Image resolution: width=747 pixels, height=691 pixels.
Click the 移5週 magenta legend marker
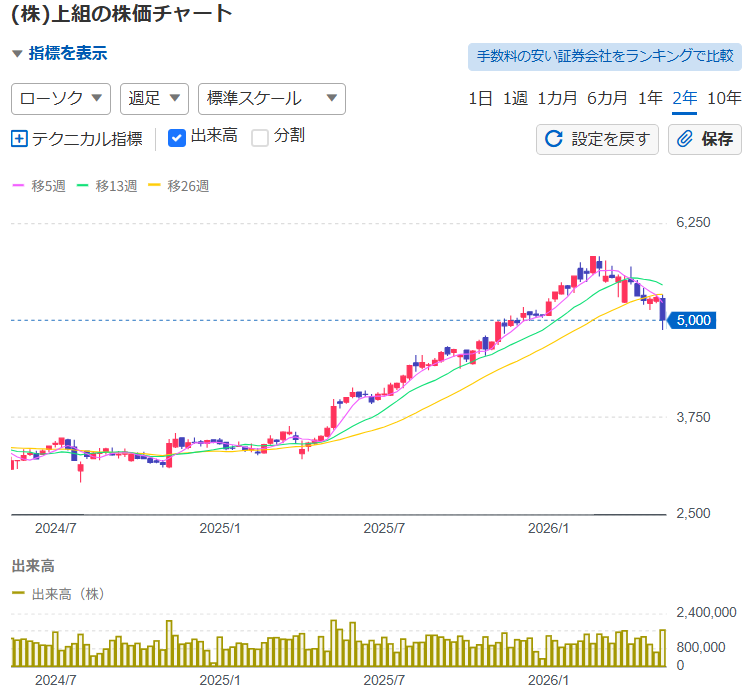coord(18,185)
